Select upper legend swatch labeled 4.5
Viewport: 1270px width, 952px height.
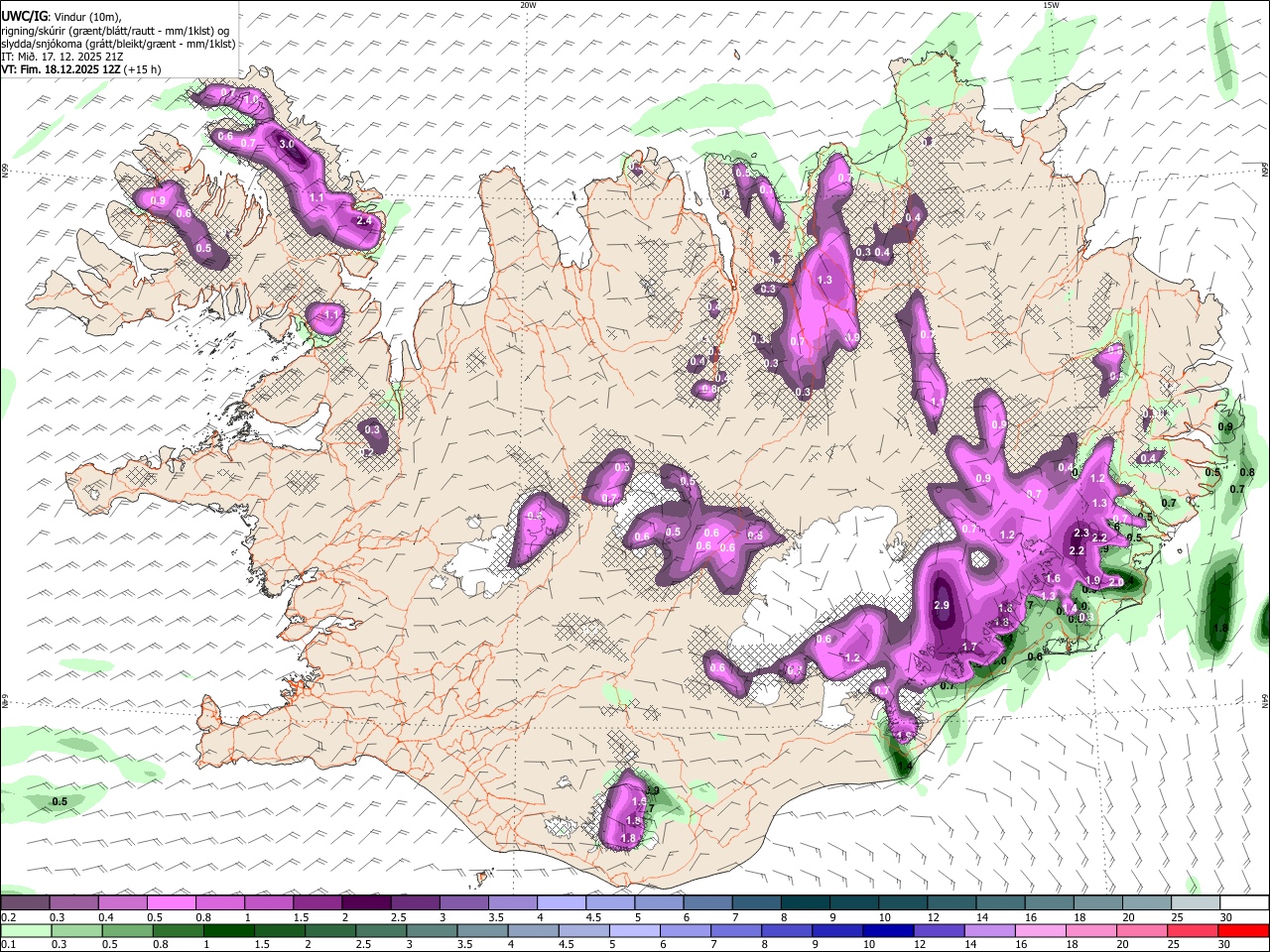pos(610,902)
